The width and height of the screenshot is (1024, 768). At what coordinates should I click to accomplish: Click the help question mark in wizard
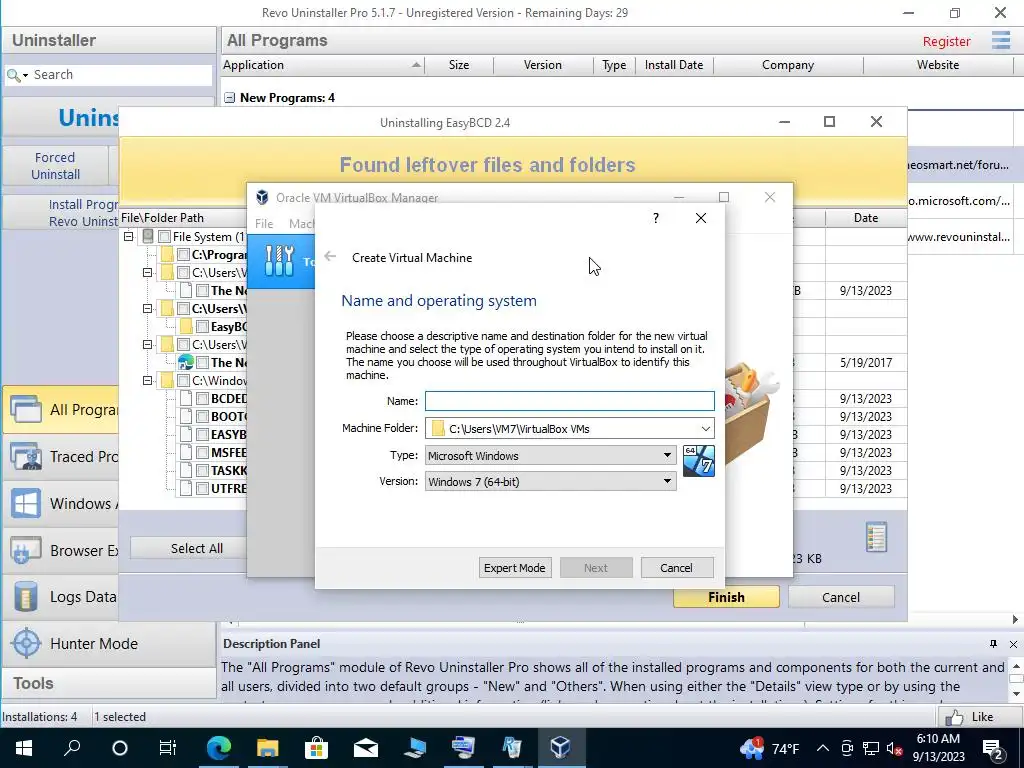point(656,218)
